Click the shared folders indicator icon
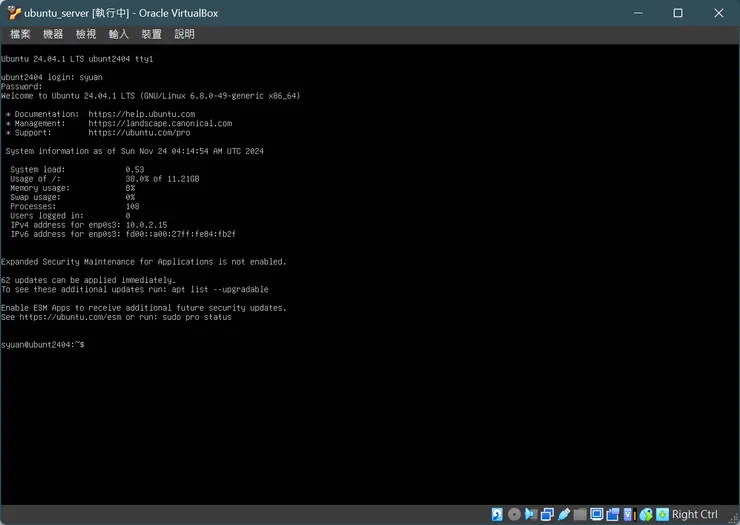 [580, 514]
